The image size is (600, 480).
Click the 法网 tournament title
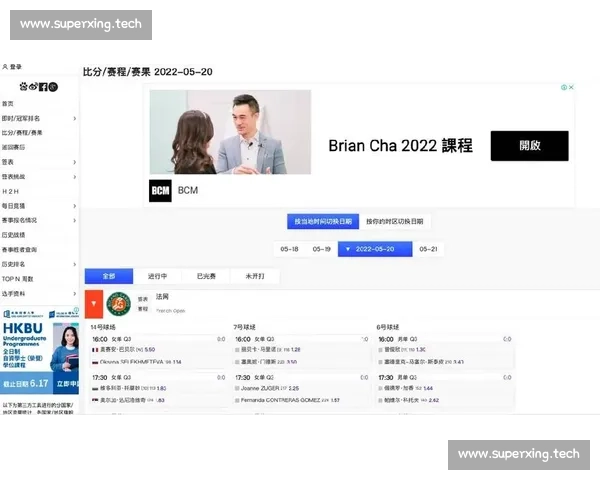click(x=162, y=297)
